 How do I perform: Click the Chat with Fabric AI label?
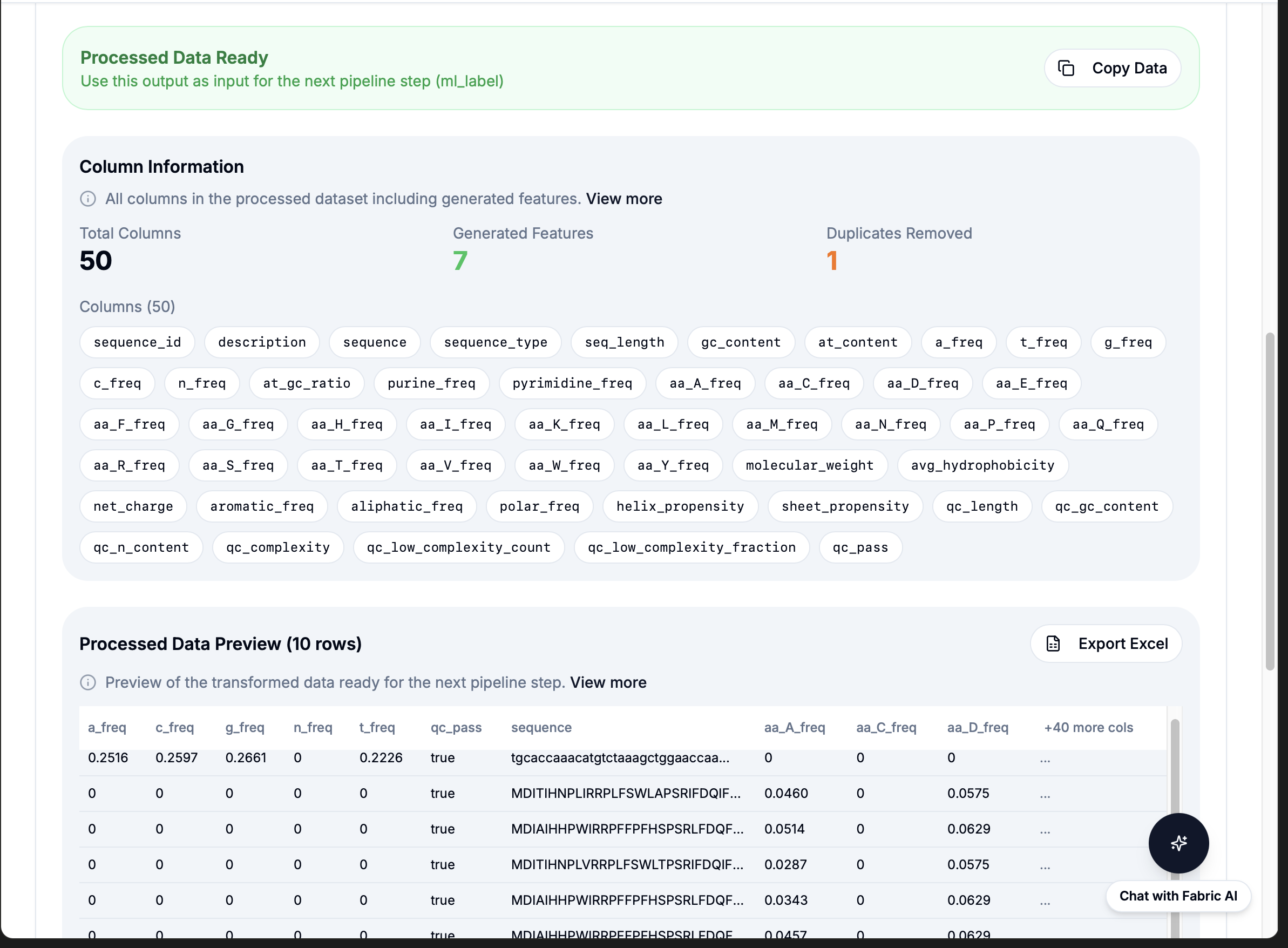tap(1178, 896)
